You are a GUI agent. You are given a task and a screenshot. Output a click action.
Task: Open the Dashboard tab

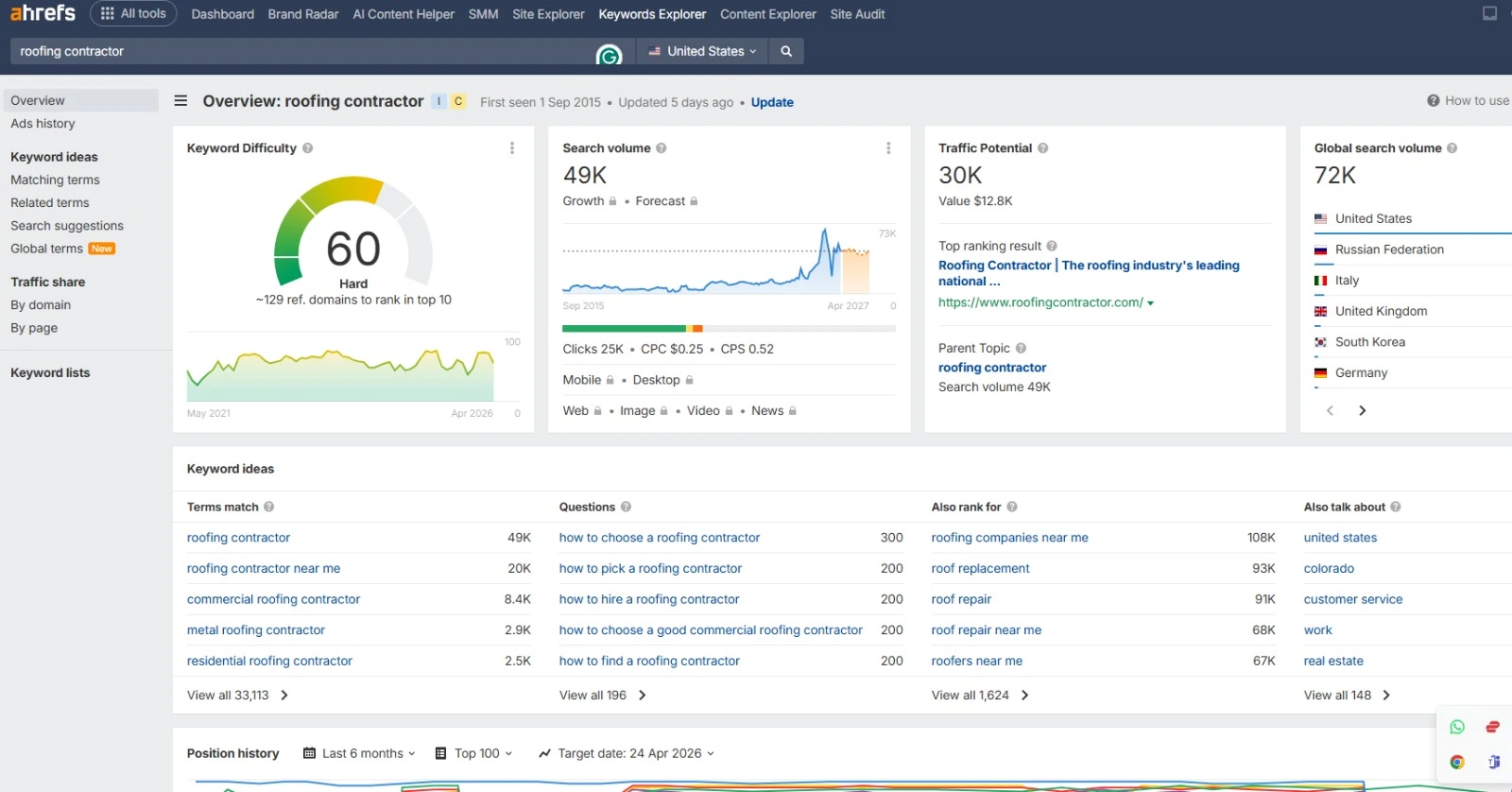pyautogui.click(x=223, y=14)
